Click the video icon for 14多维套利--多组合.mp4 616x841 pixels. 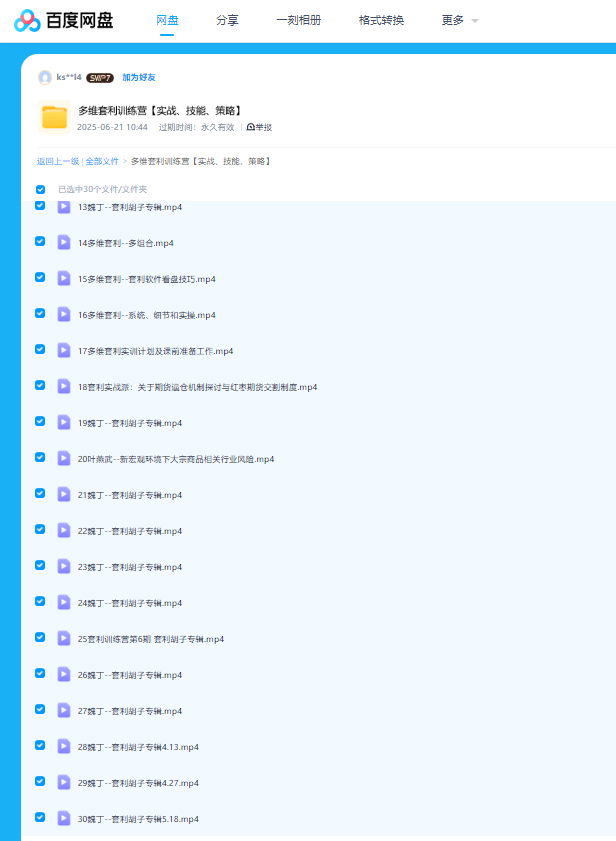64,242
